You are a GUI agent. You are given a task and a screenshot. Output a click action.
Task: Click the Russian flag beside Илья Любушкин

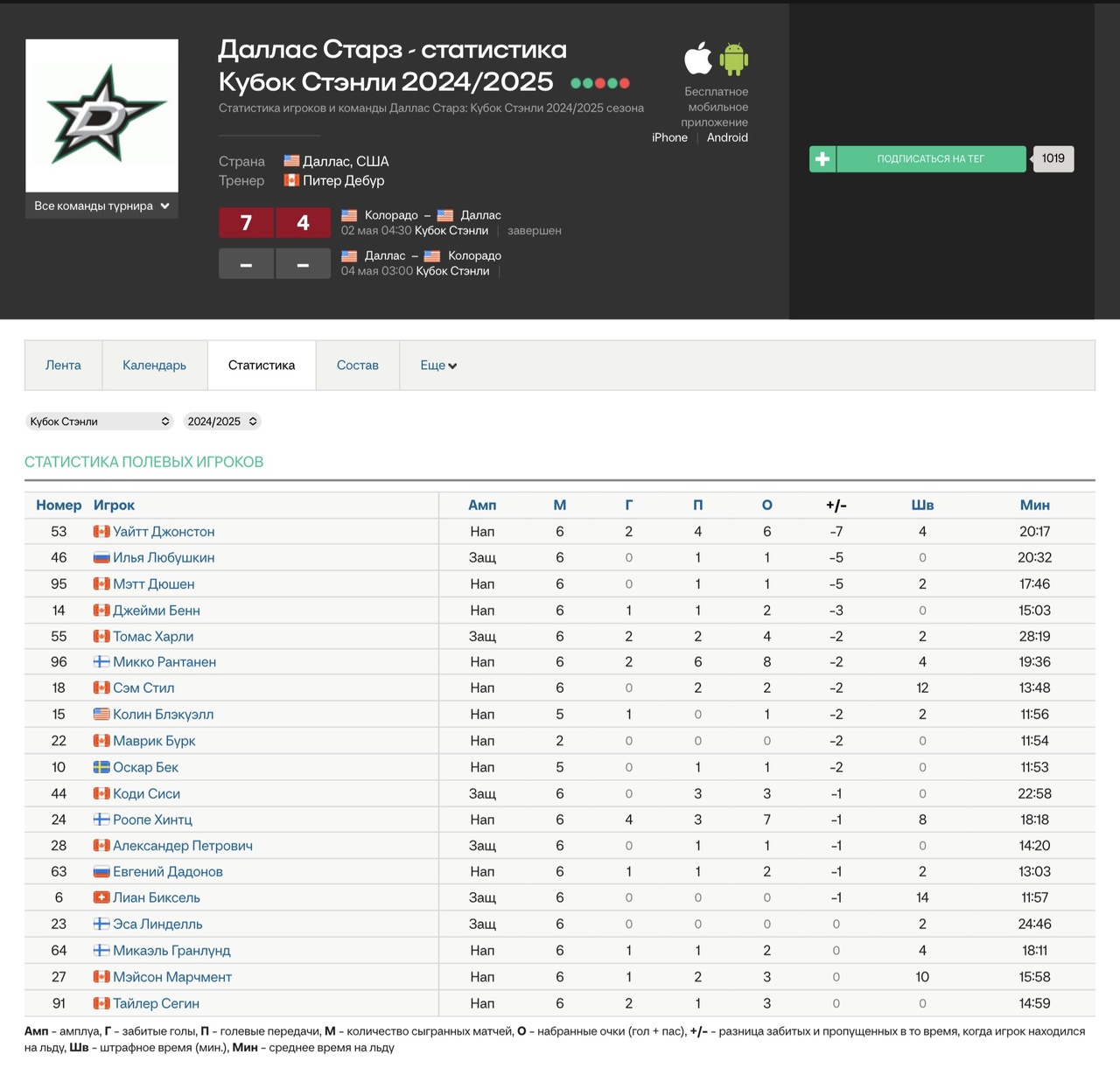[101, 558]
